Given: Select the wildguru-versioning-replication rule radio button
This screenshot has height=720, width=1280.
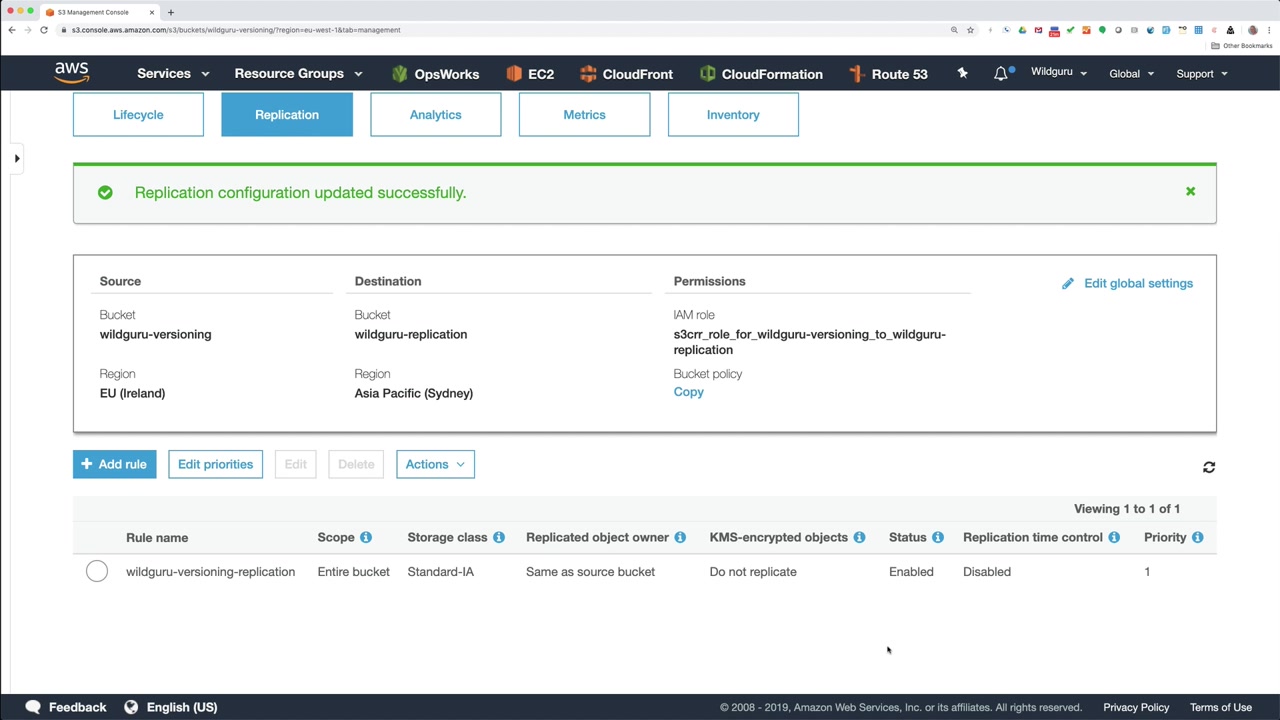Looking at the screenshot, I should point(97,571).
